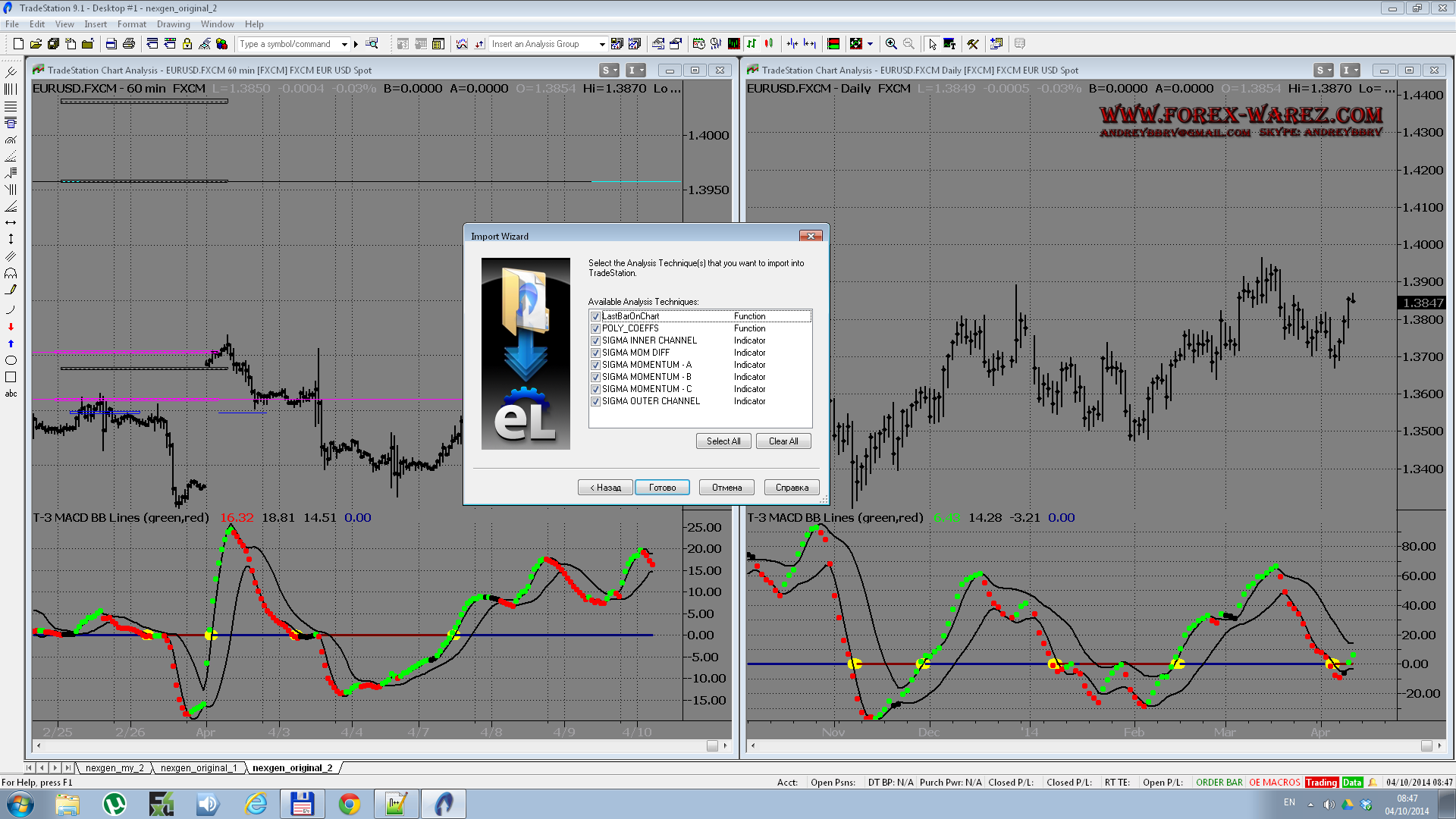Select the text 'abc' drawing tool
The height and width of the screenshot is (819, 1456).
click(11, 394)
